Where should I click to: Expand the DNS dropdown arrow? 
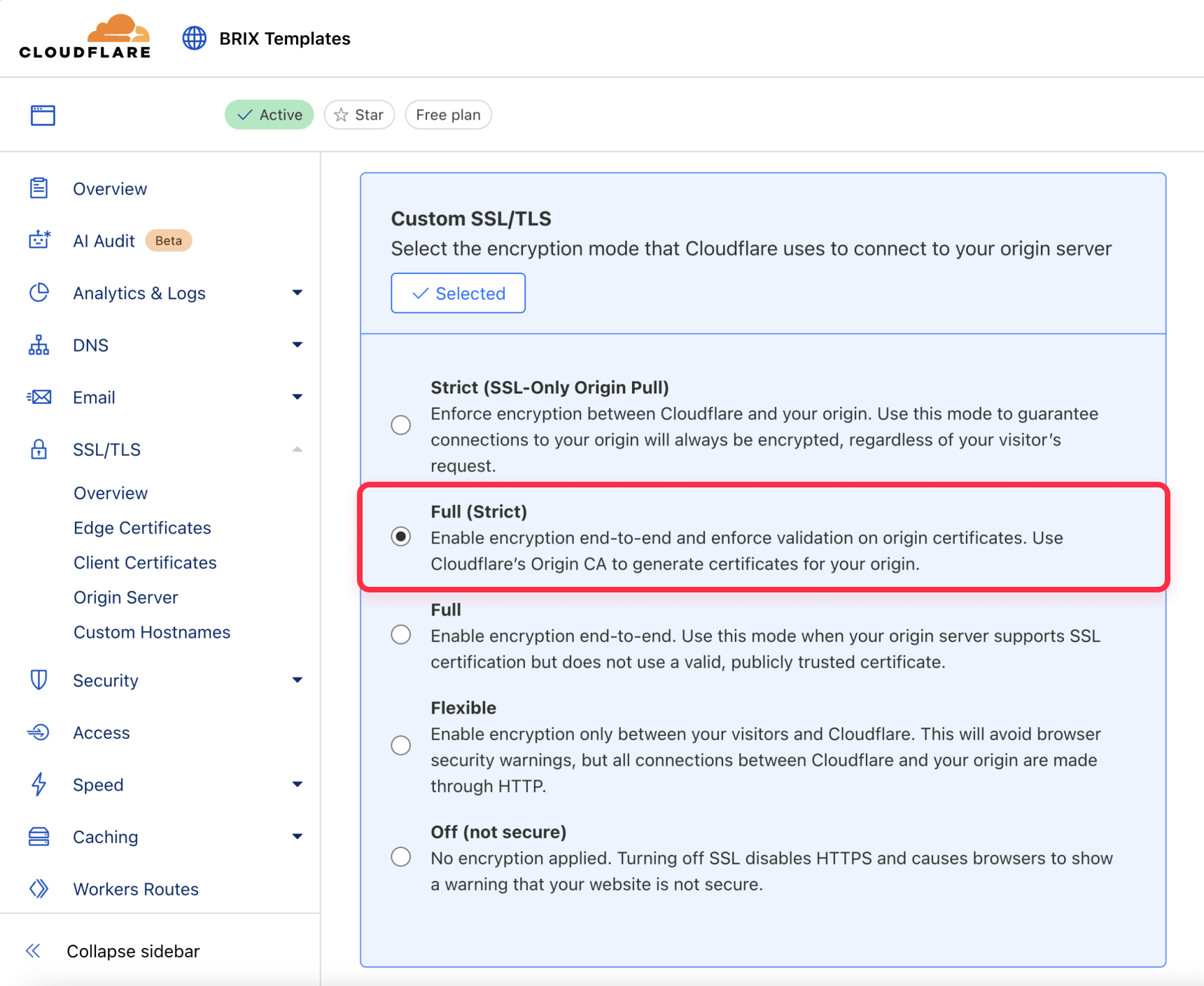[x=297, y=345]
